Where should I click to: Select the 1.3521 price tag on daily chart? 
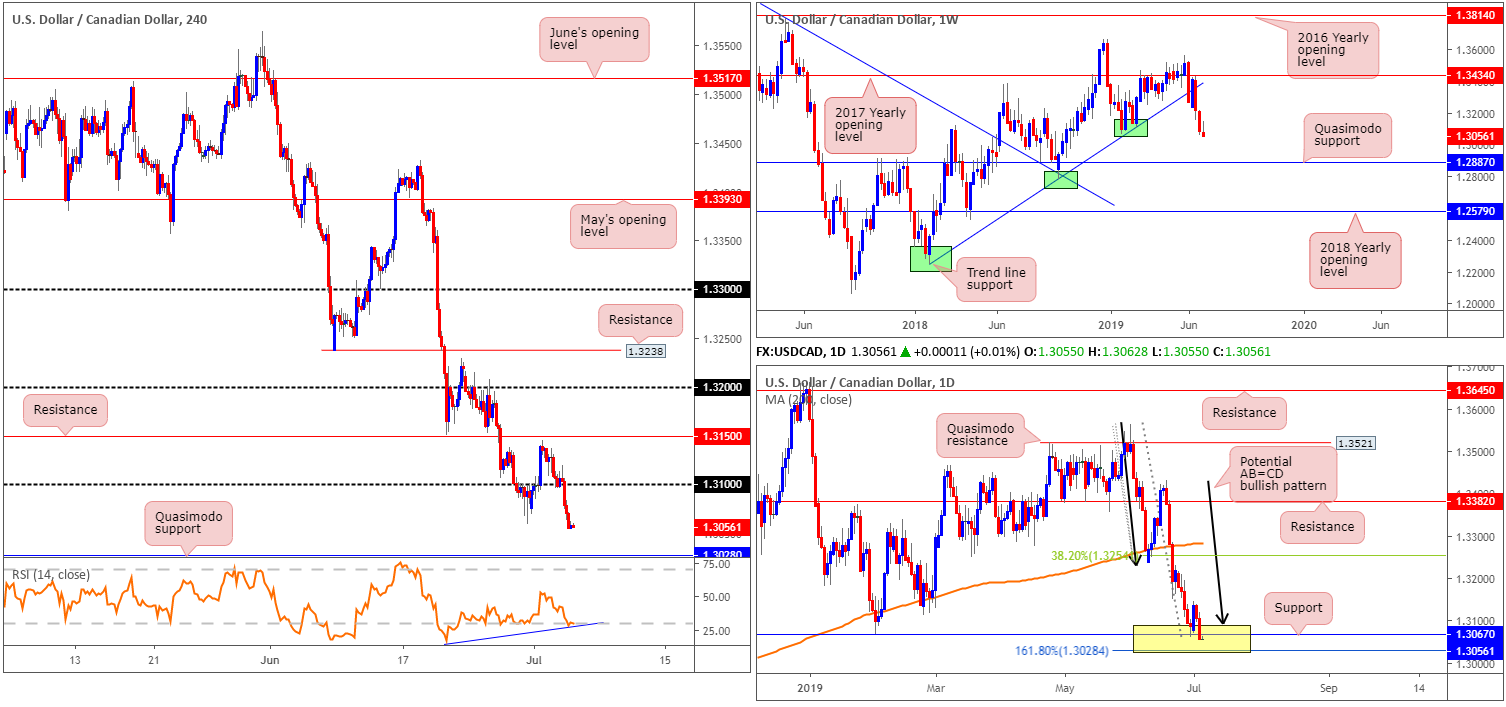click(1358, 442)
